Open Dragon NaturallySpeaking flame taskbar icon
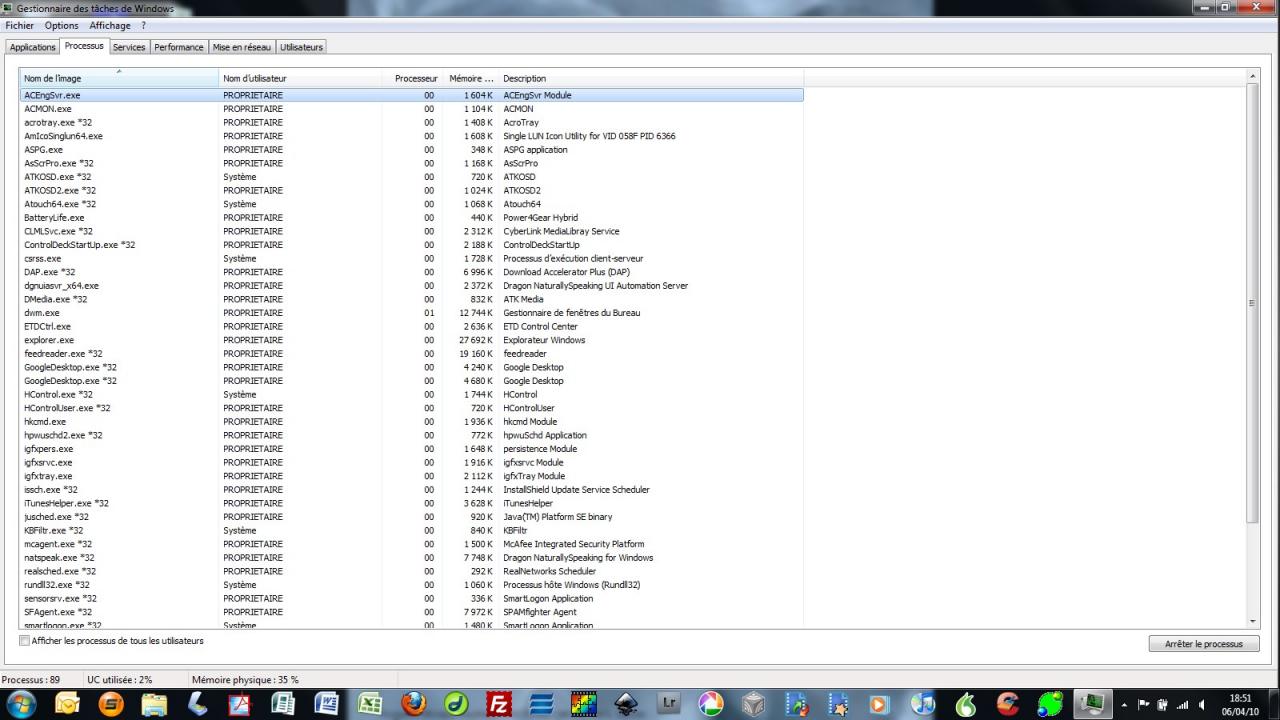Image resolution: width=1280 pixels, height=720 pixels. click(x=965, y=704)
